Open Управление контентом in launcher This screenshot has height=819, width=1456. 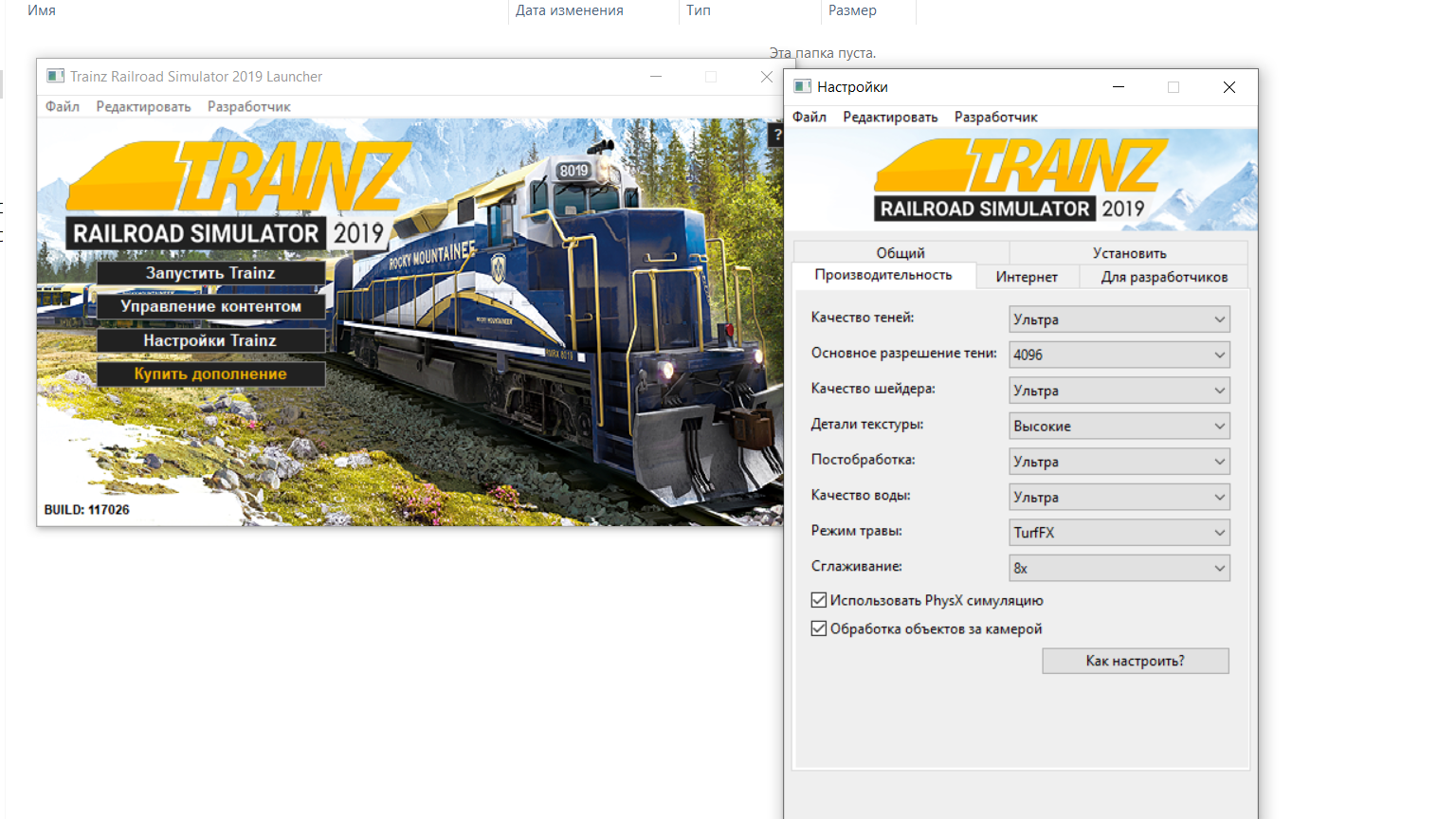pos(210,306)
